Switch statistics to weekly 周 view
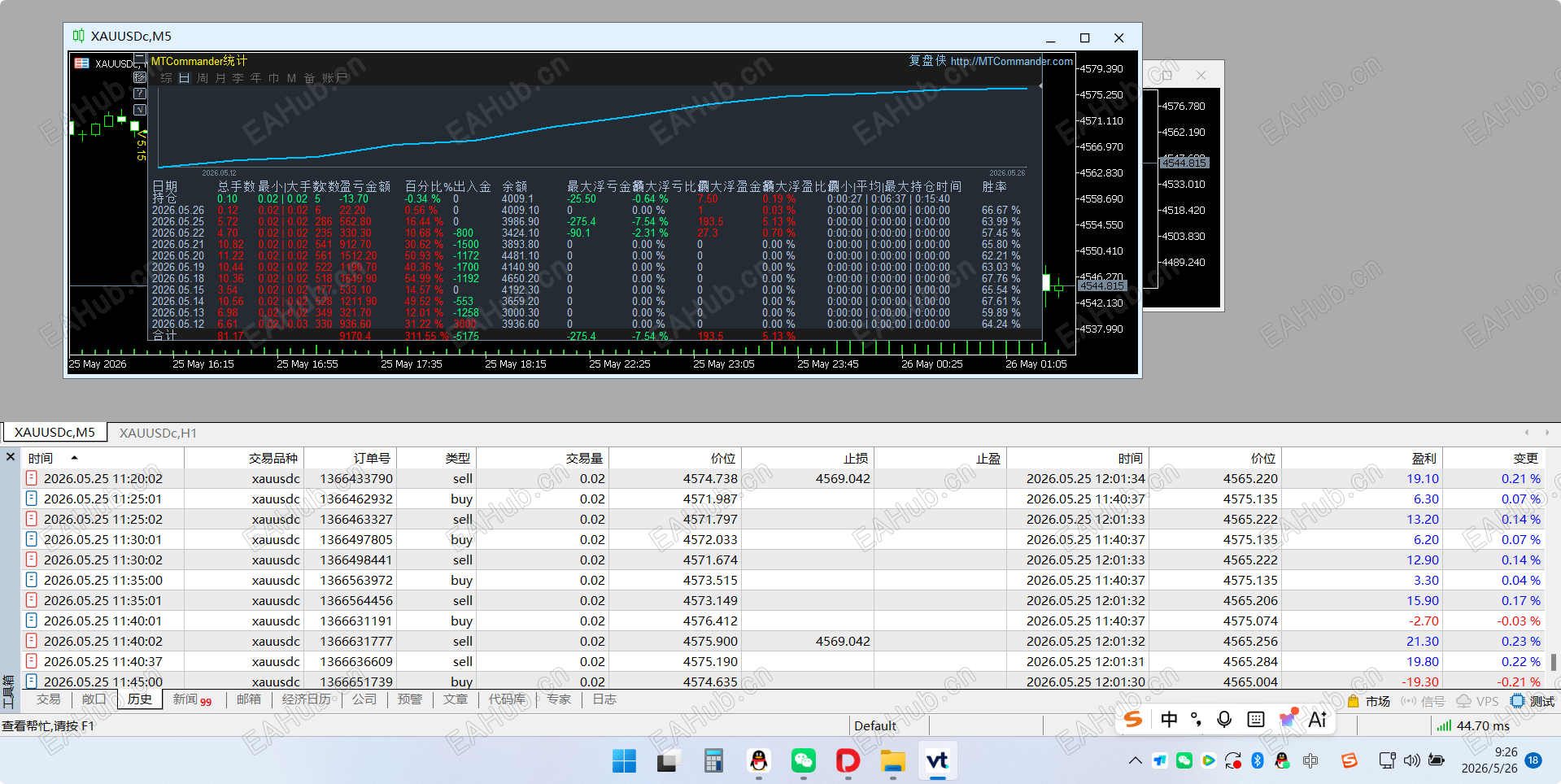The width and height of the screenshot is (1561, 784). (x=203, y=78)
